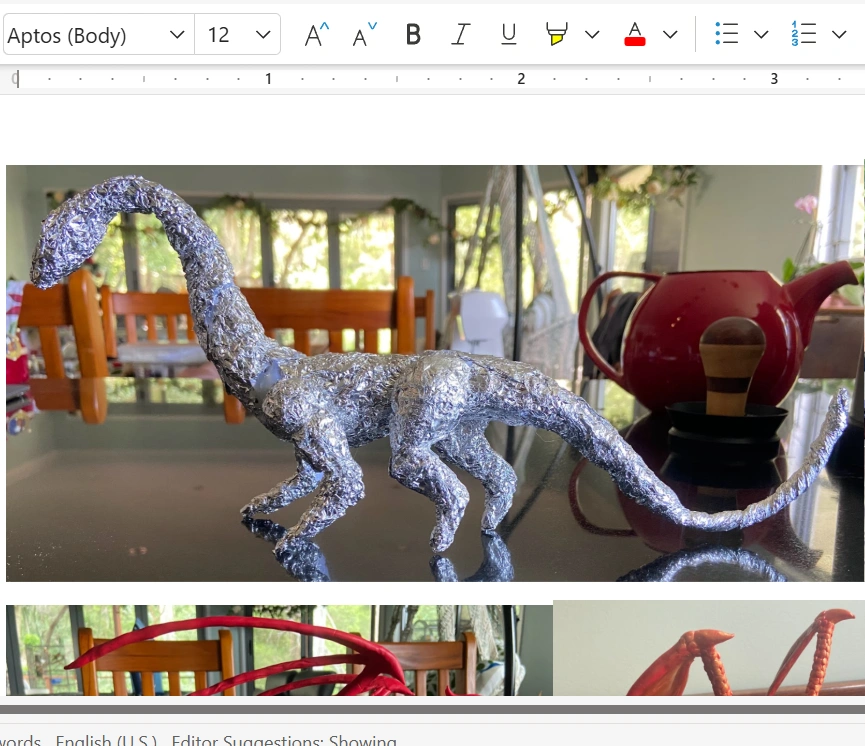
Task: Expand the bullet library dropdown arrow
Action: pyautogui.click(x=761, y=35)
